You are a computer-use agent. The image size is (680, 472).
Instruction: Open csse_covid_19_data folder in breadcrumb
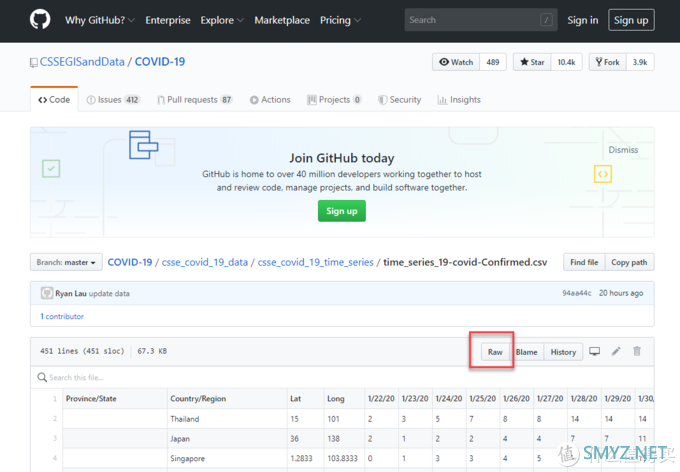pos(205,262)
